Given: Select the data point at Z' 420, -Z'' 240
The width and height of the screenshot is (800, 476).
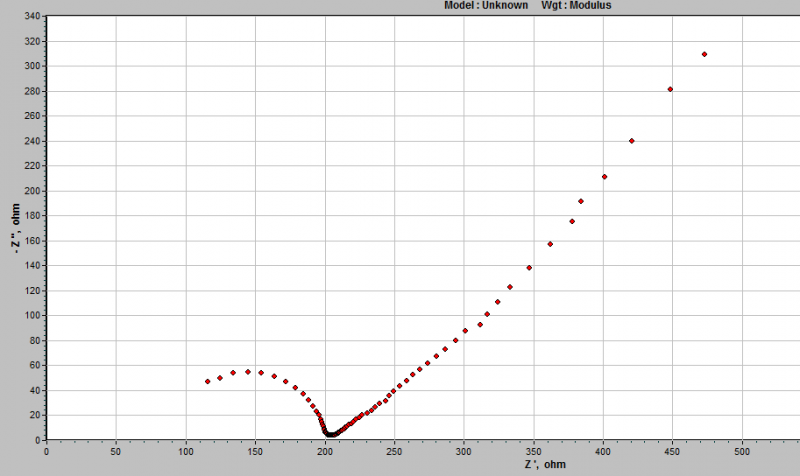Looking at the screenshot, I should [632, 141].
